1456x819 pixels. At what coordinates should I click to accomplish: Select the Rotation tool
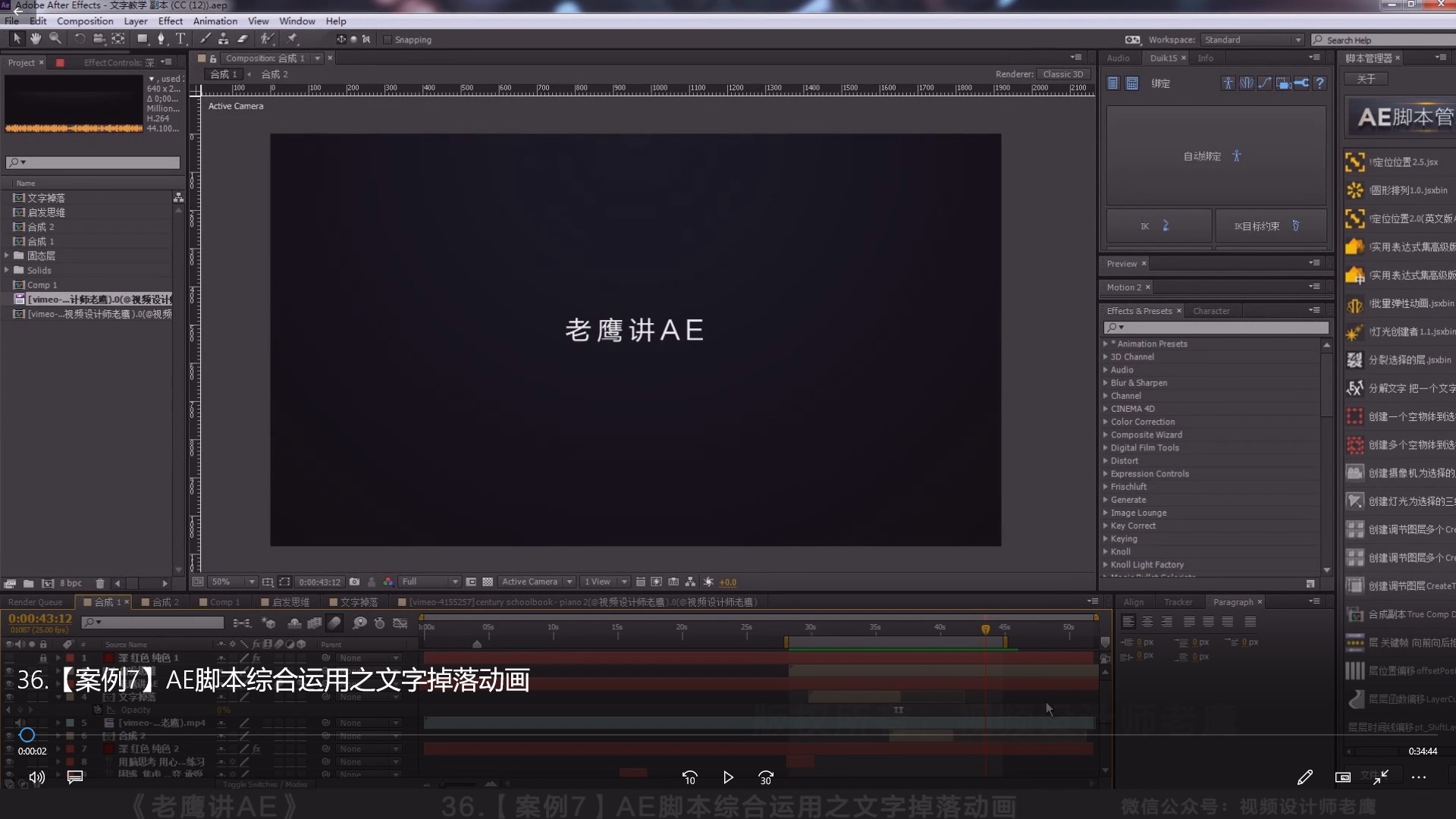[80, 39]
